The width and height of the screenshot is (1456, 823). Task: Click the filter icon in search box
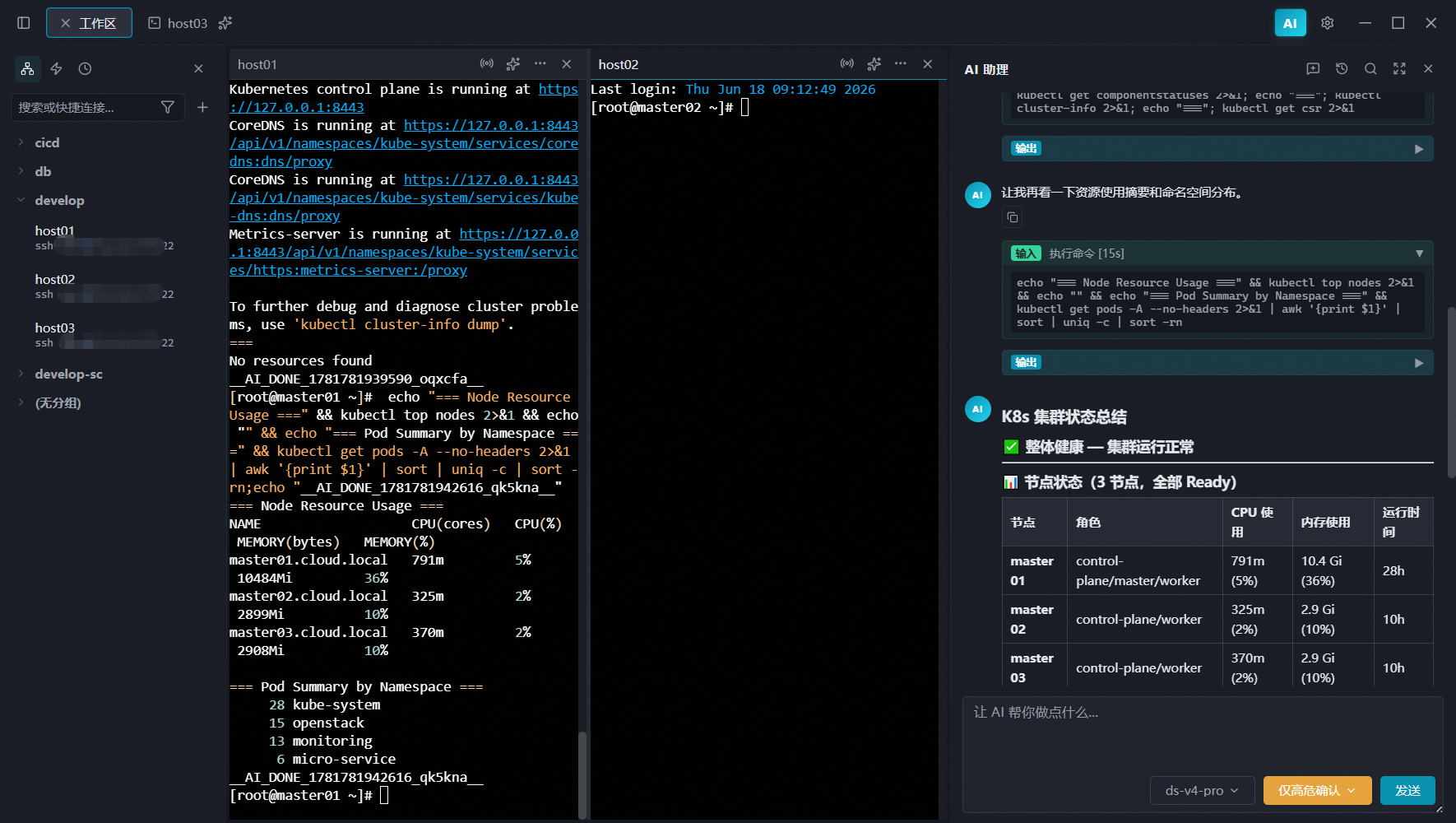tap(168, 107)
